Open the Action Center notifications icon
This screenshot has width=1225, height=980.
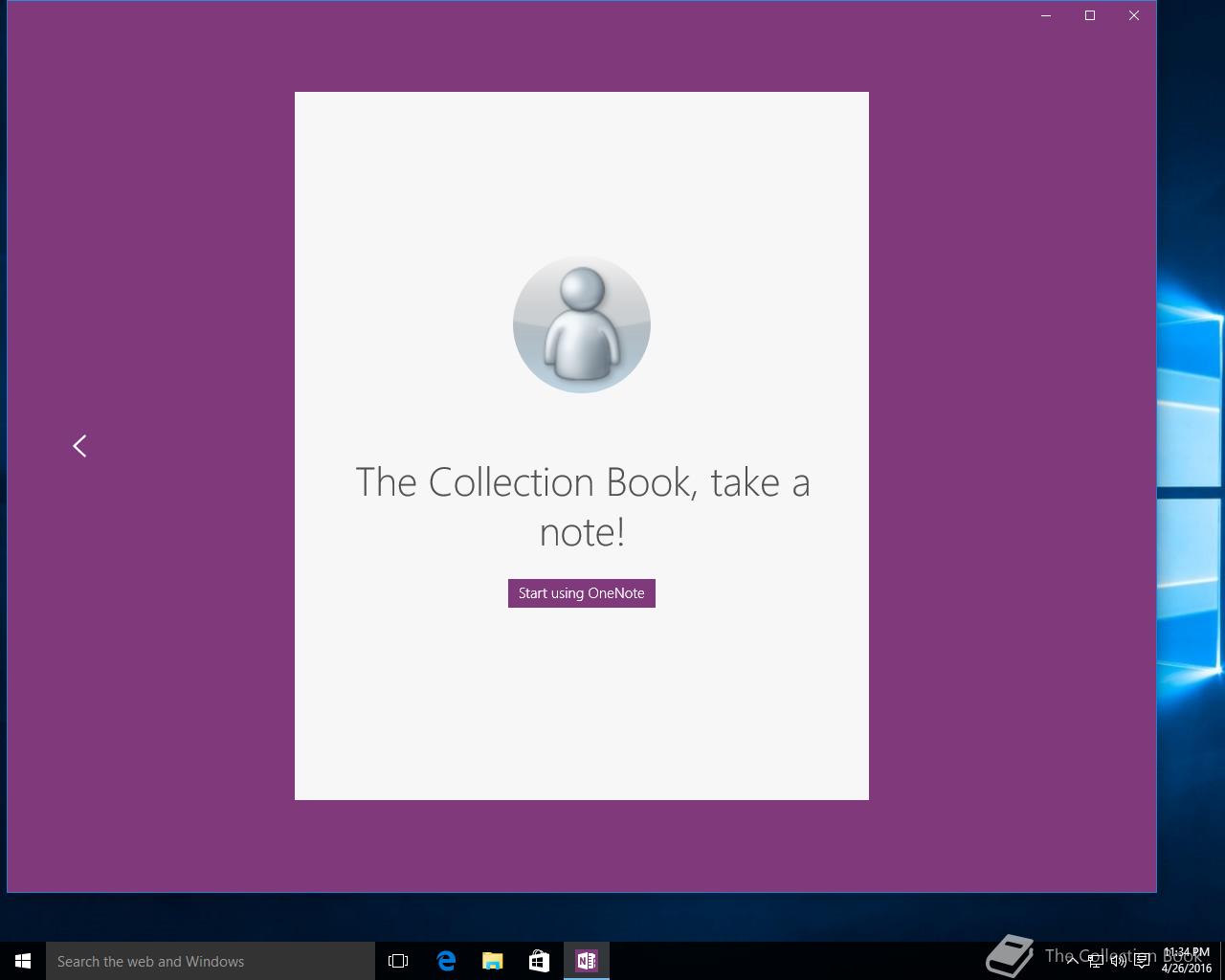click(1142, 961)
